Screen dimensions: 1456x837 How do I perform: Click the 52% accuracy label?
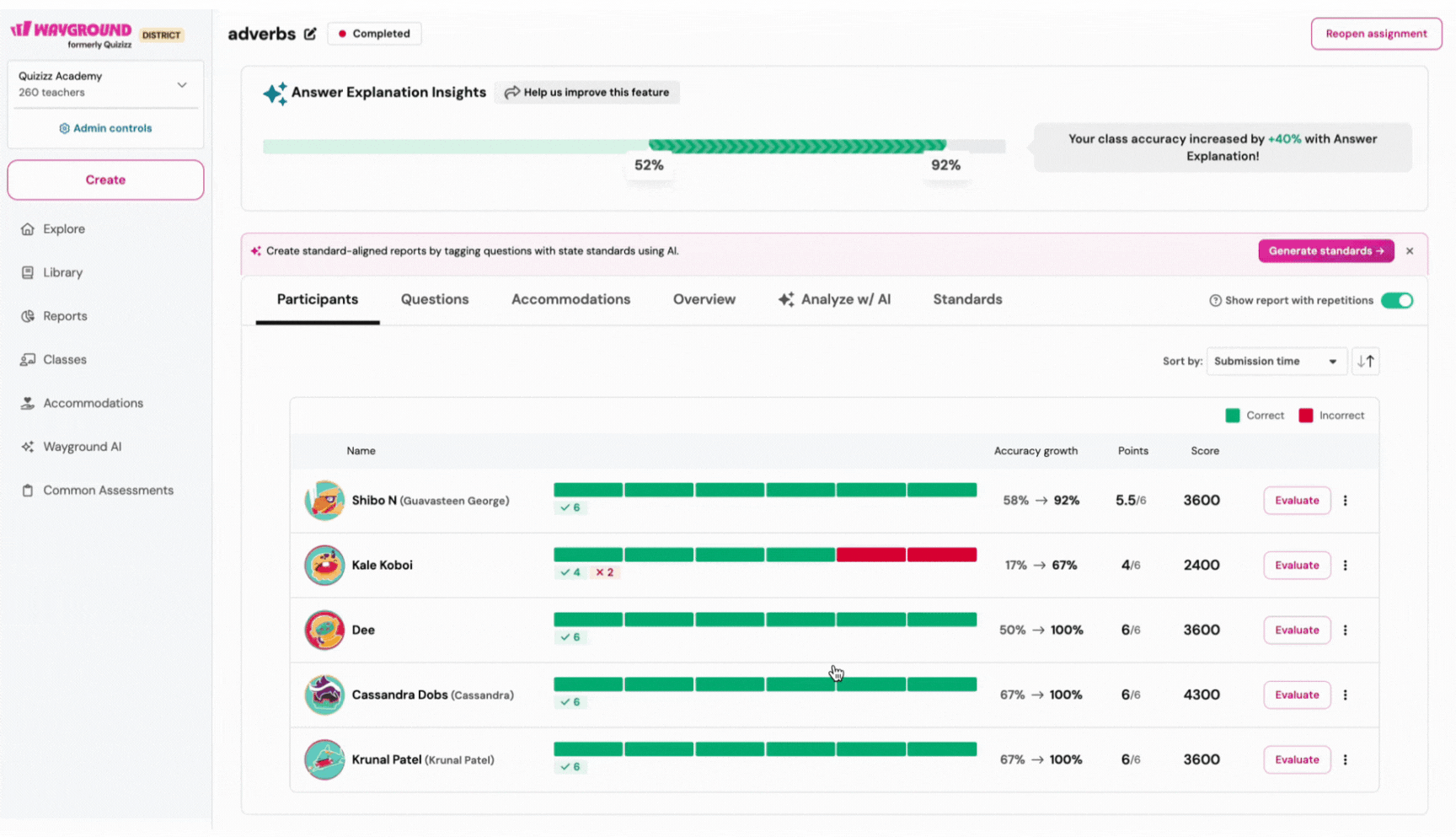tap(649, 165)
